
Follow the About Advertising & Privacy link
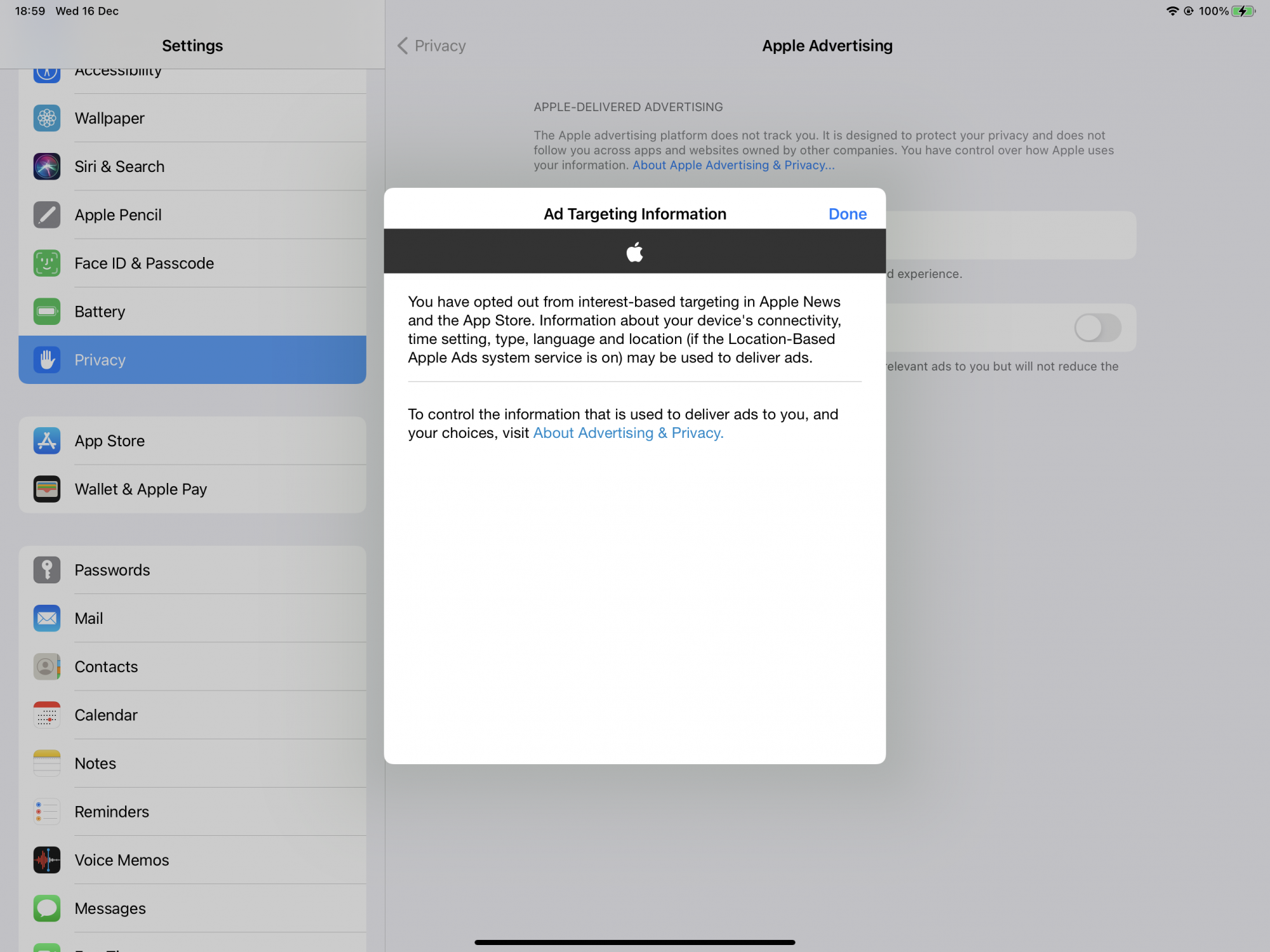[627, 433]
